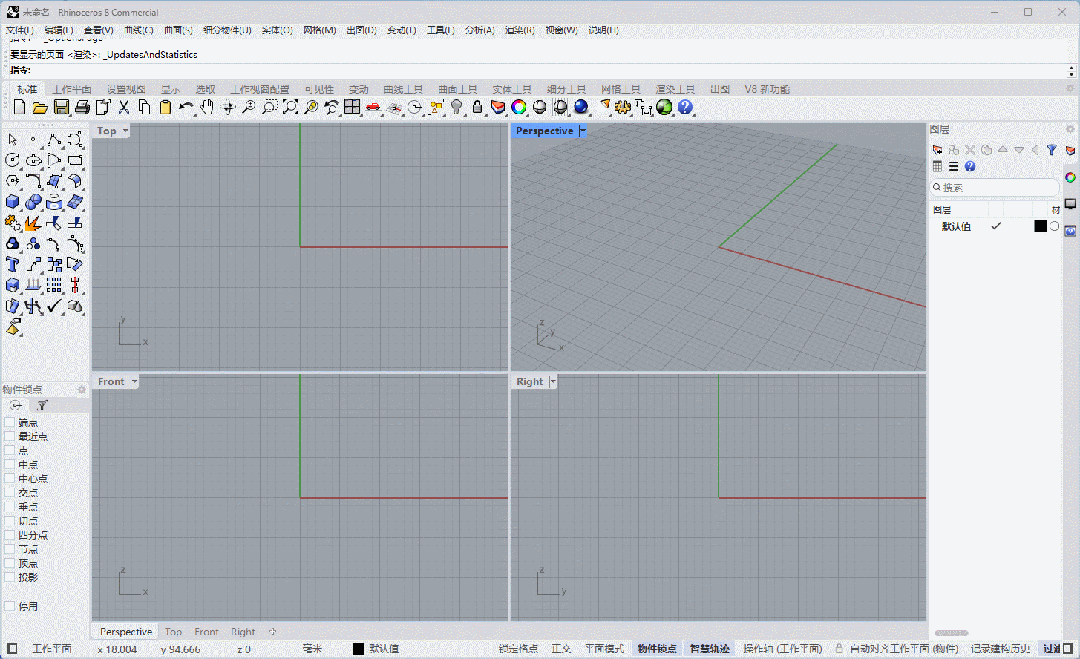Click the black layer swatch in status bar
This screenshot has width=1080, height=659.
pos(358,649)
